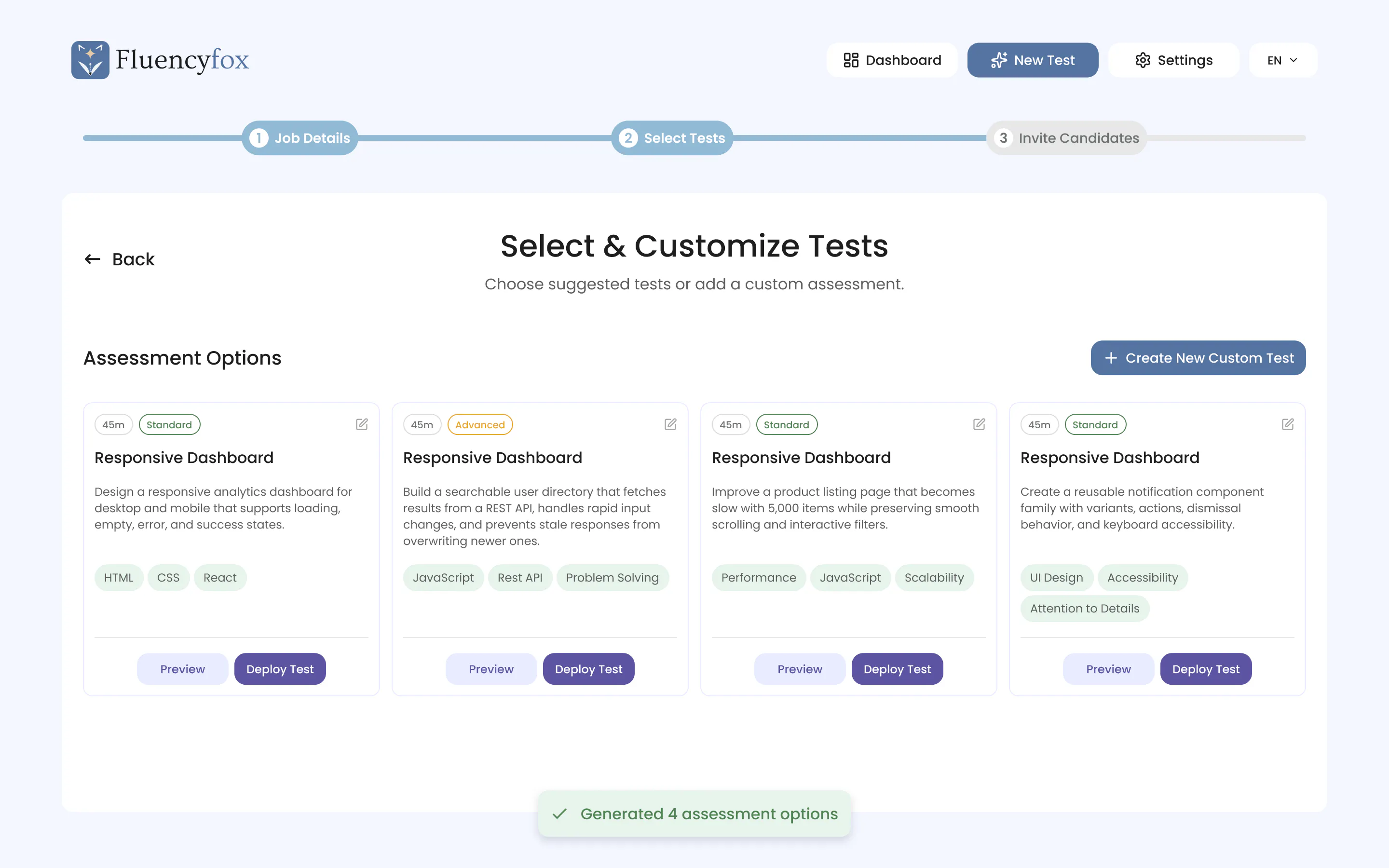Click the Rest API skill tag

pos(520,578)
